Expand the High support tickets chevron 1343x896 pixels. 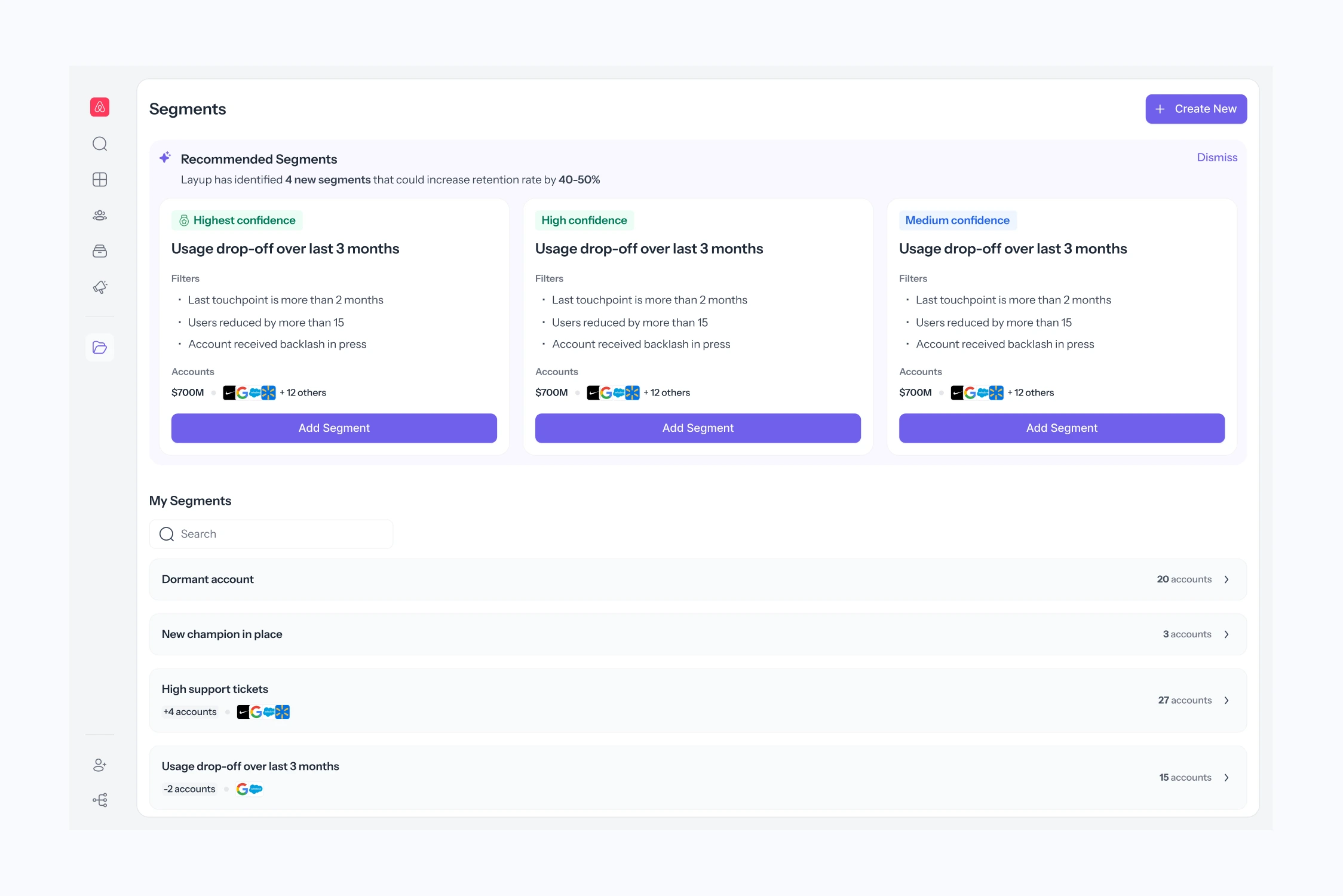click(x=1227, y=701)
